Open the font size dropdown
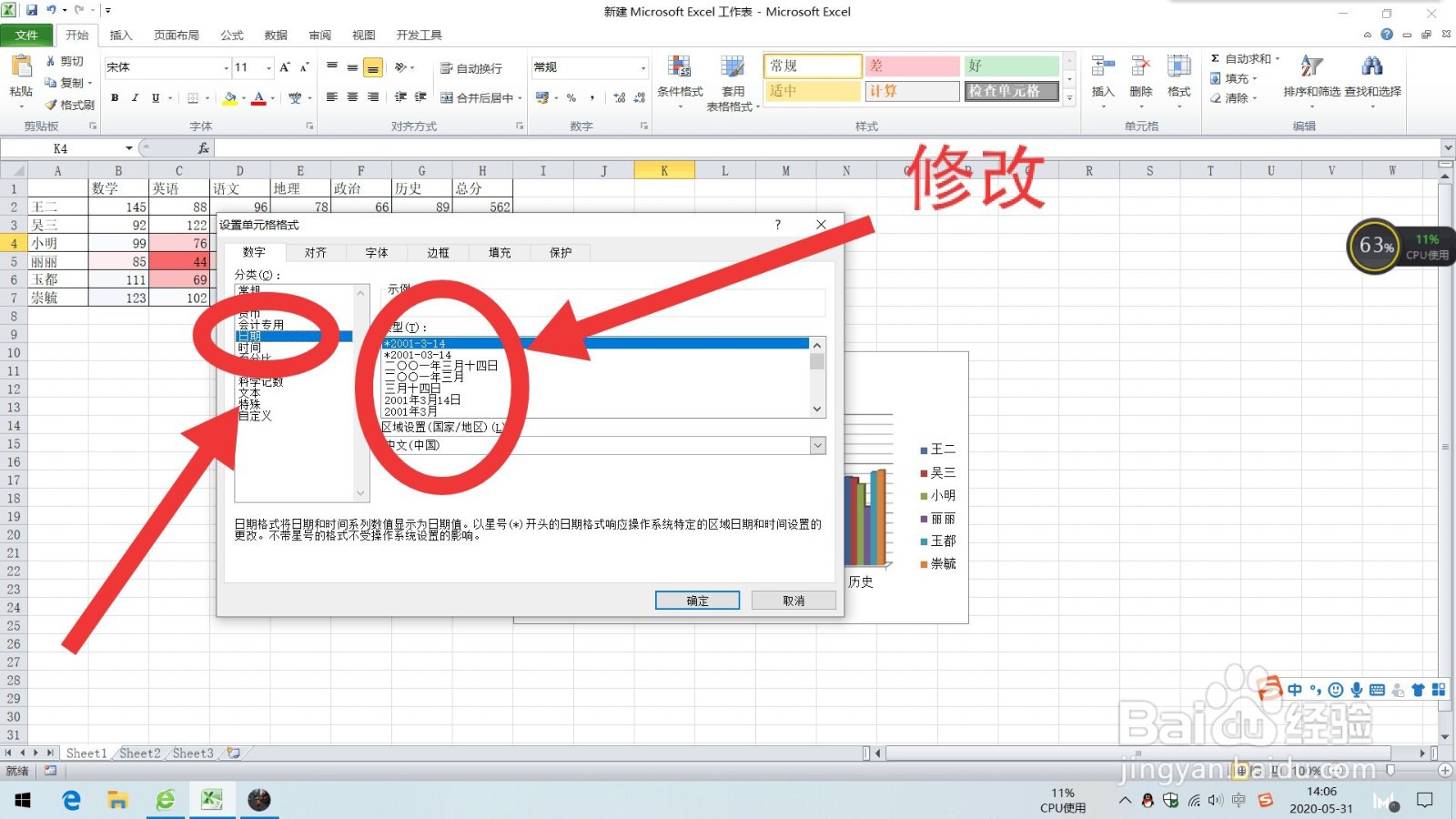The height and width of the screenshot is (819, 1456). pos(267,67)
